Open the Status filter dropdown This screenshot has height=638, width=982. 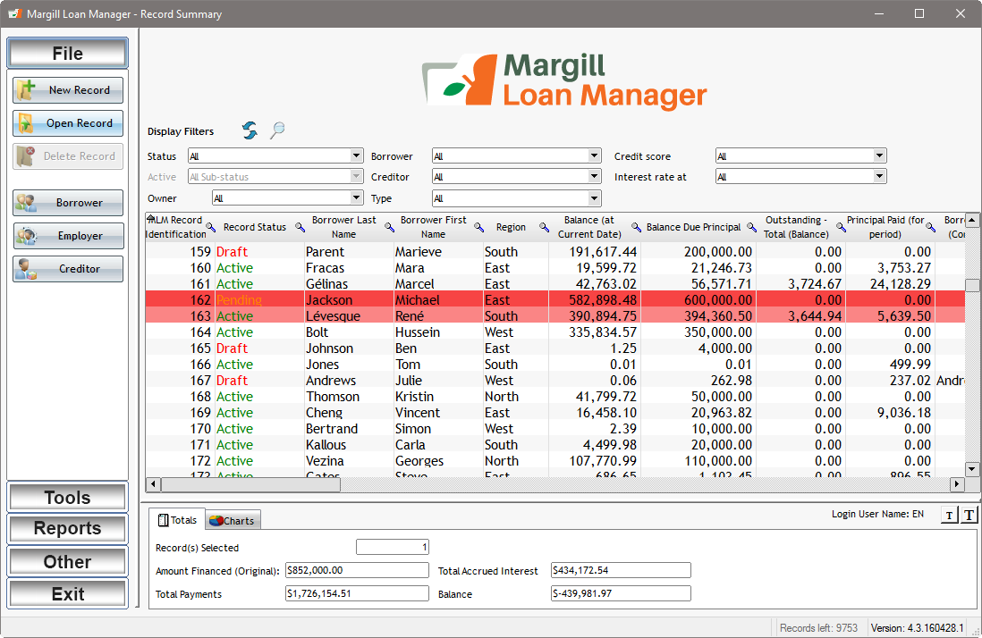(356, 156)
